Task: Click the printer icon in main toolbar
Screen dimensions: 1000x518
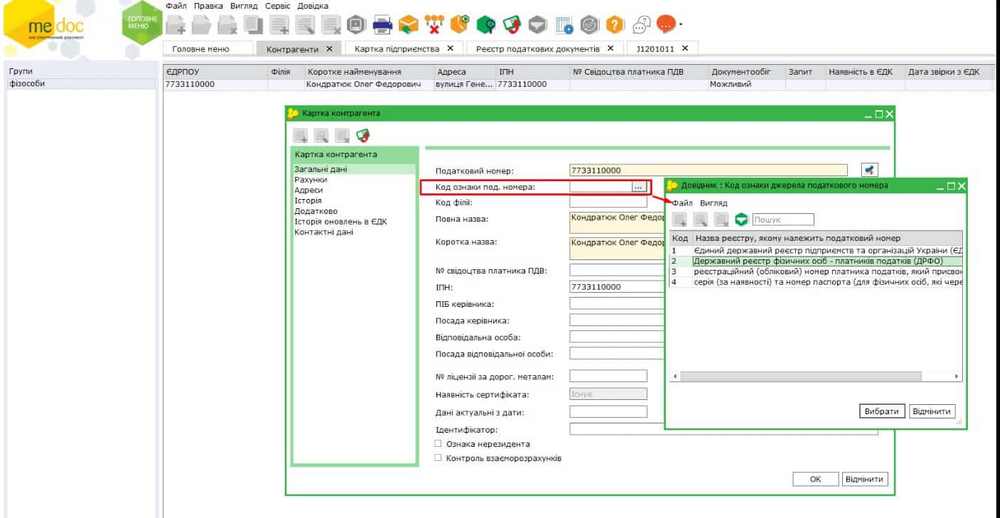Action: click(x=382, y=25)
